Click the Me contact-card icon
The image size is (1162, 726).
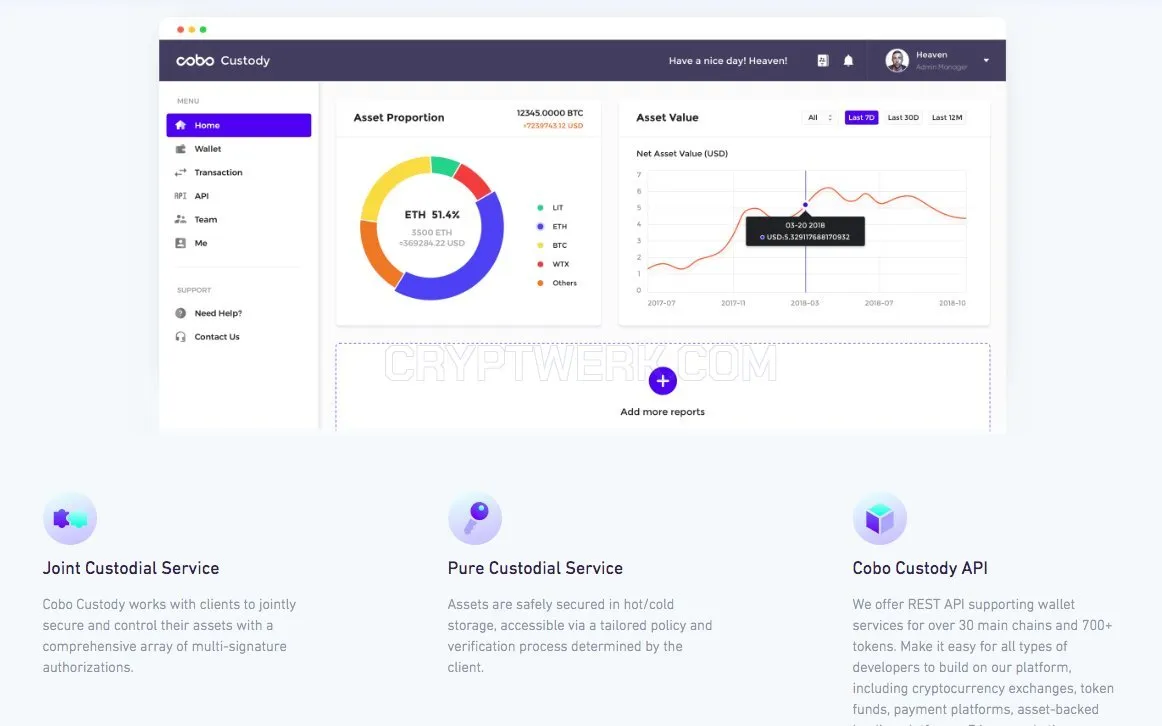click(180, 243)
